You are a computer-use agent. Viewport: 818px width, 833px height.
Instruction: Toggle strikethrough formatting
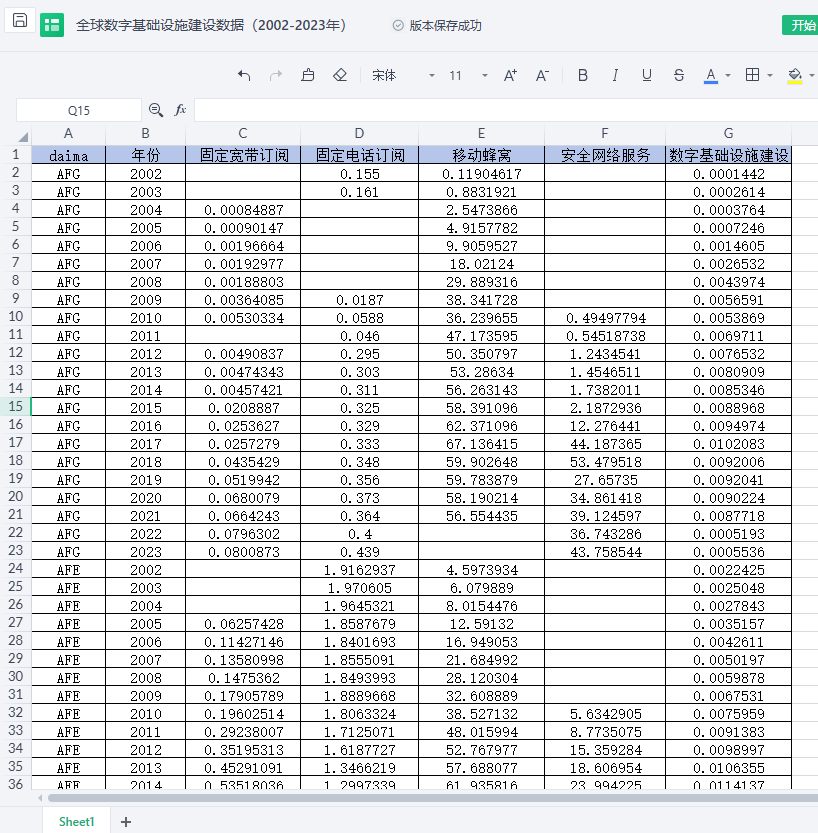point(678,75)
